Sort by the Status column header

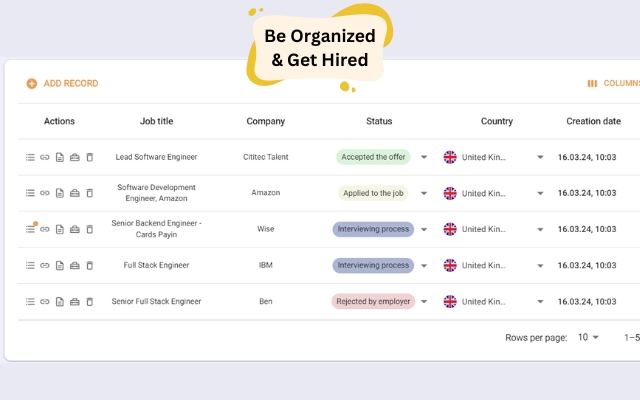click(x=379, y=121)
